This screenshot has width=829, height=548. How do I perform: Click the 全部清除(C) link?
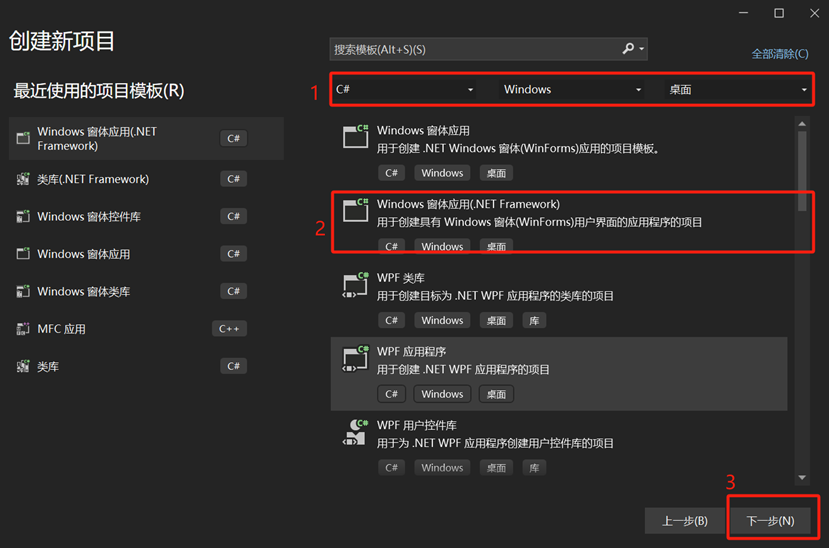(x=780, y=54)
